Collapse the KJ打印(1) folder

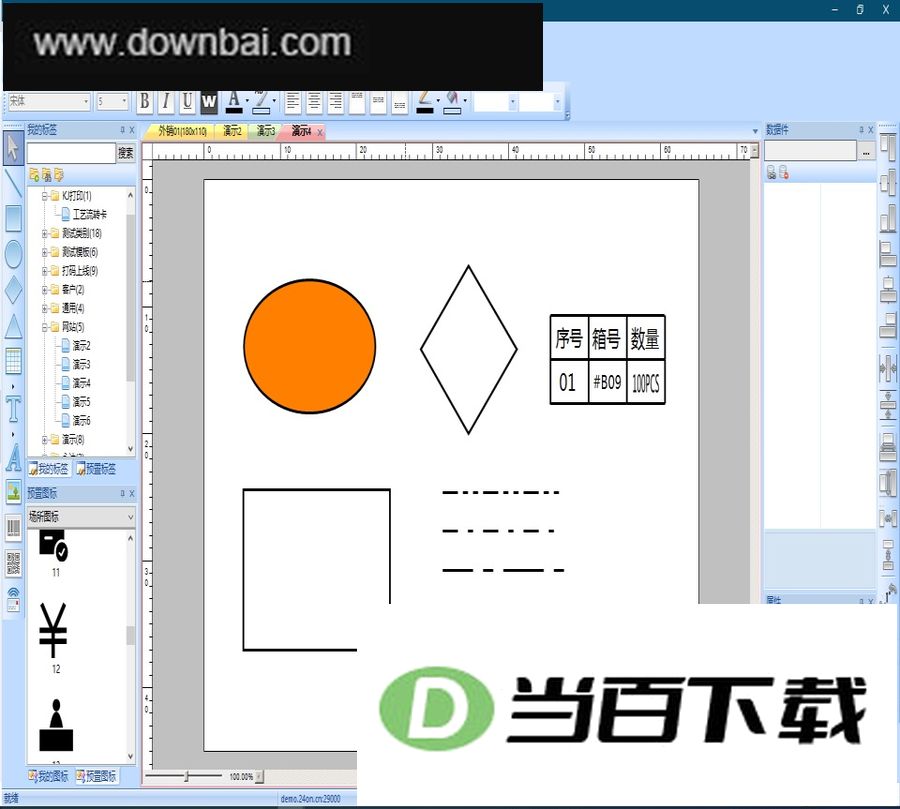point(45,196)
